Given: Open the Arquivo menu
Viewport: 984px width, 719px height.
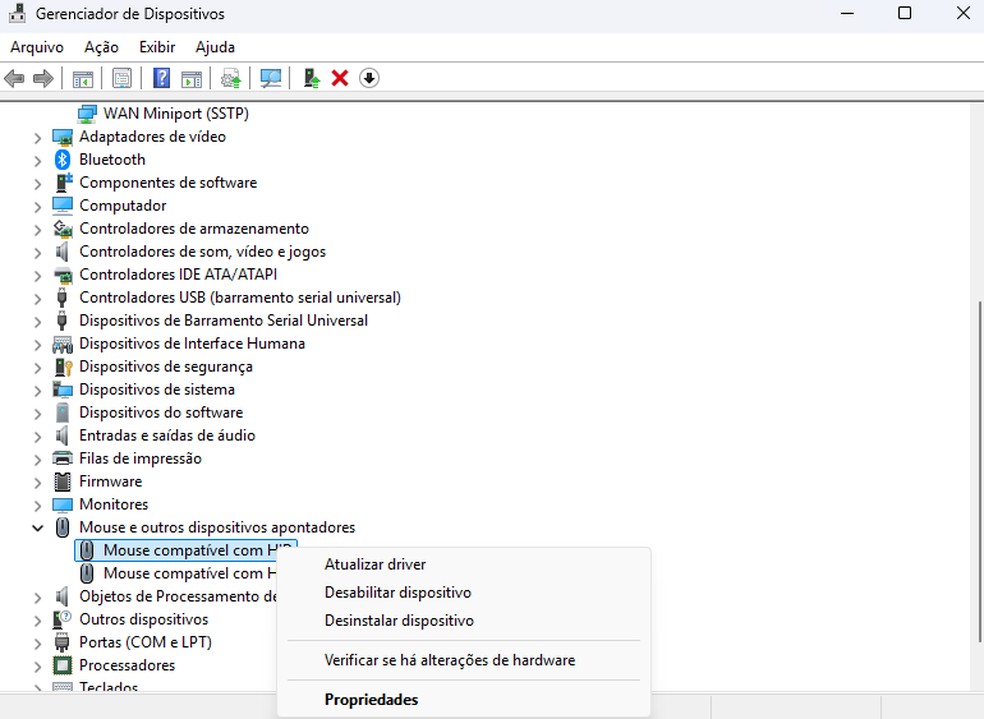Looking at the screenshot, I should [x=37, y=47].
